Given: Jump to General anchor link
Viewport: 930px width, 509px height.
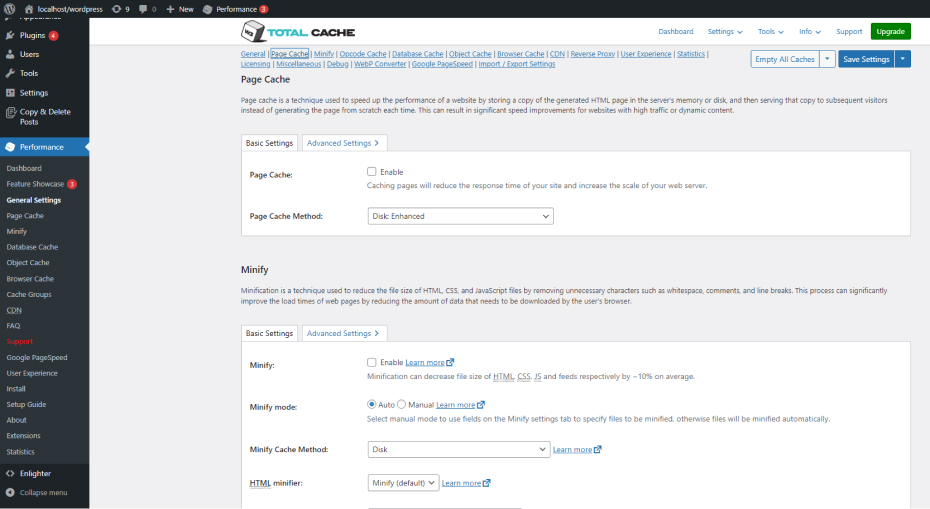Looking at the screenshot, I should [253, 54].
